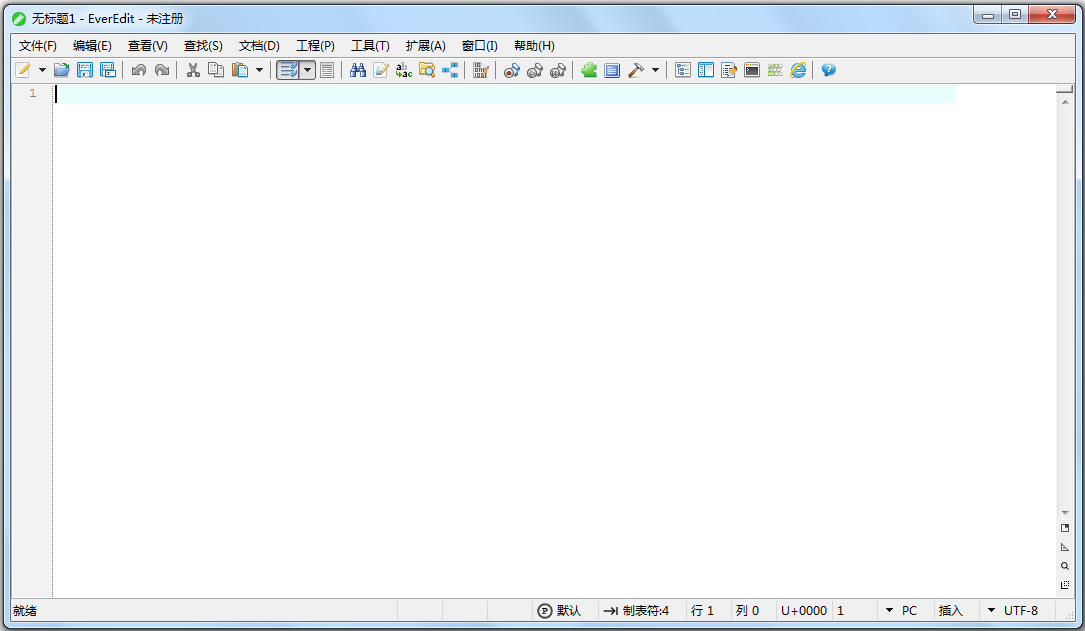Click the Replace 'ab ac' icon
Screen dimensions: 1085x631
pyautogui.click(x=404, y=70)
